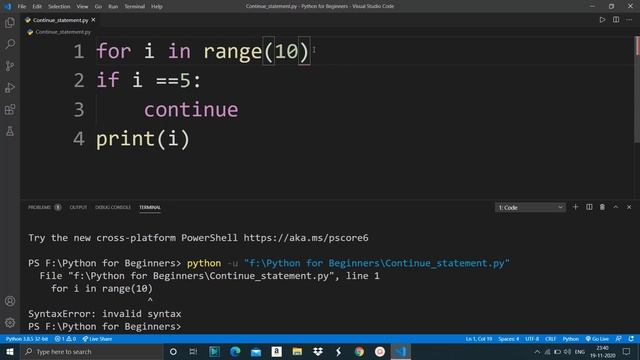Open the terminal selector '1: Code' dropdown
640x360 pixels.
530,208
